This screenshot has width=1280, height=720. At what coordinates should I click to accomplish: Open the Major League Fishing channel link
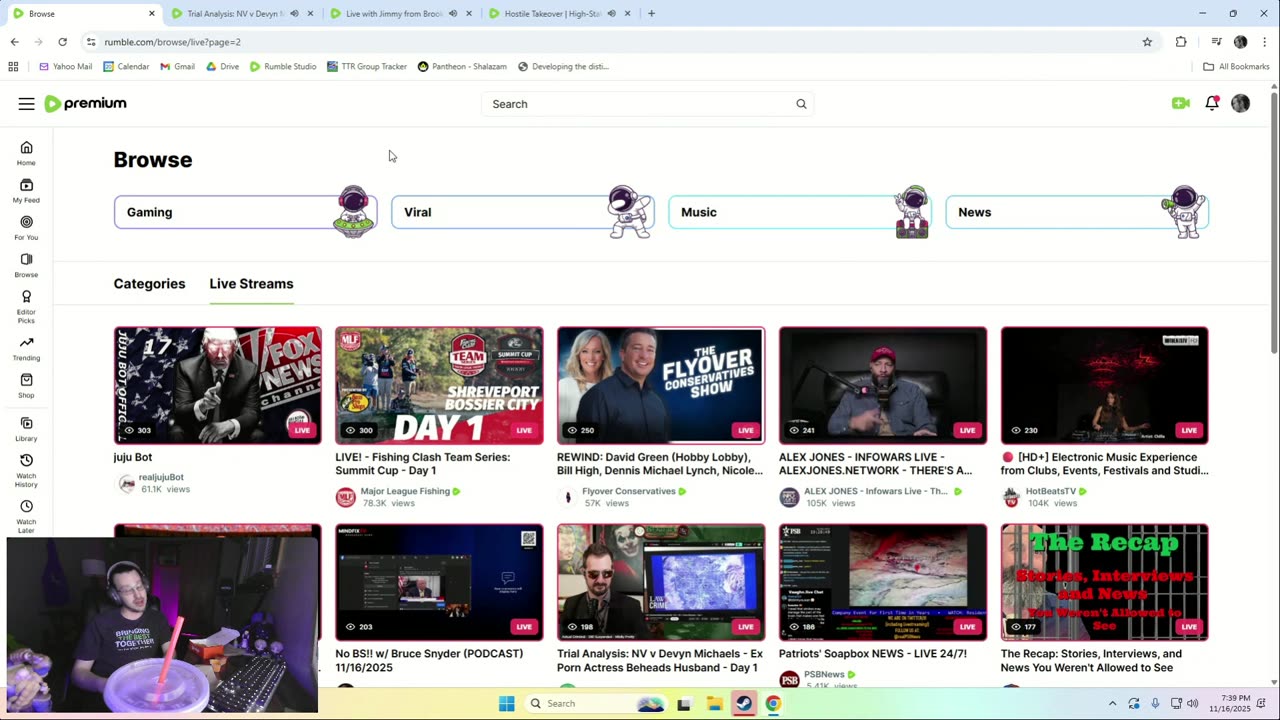click(x=405, y=491)
